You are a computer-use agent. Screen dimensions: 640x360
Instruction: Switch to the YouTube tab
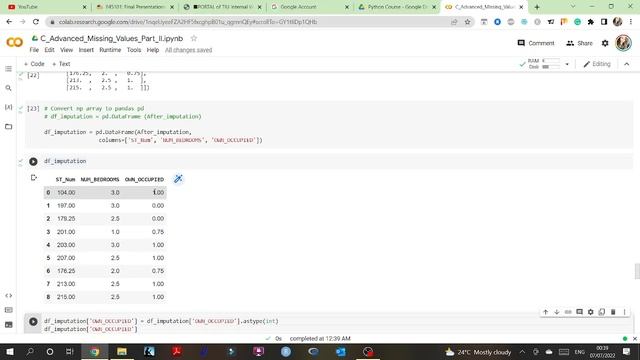[47, 7]
